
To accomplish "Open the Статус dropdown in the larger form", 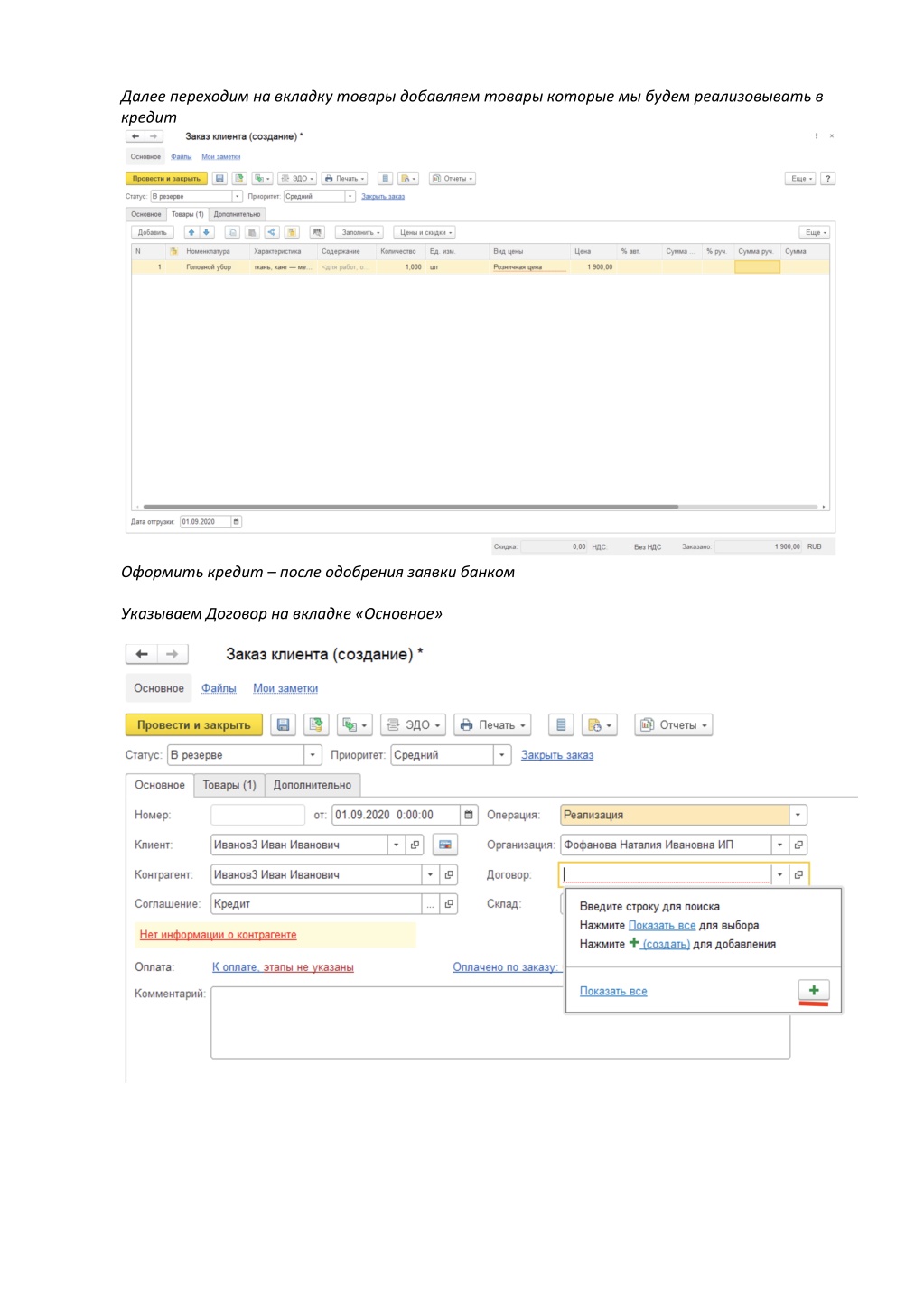I will point(313,755).
